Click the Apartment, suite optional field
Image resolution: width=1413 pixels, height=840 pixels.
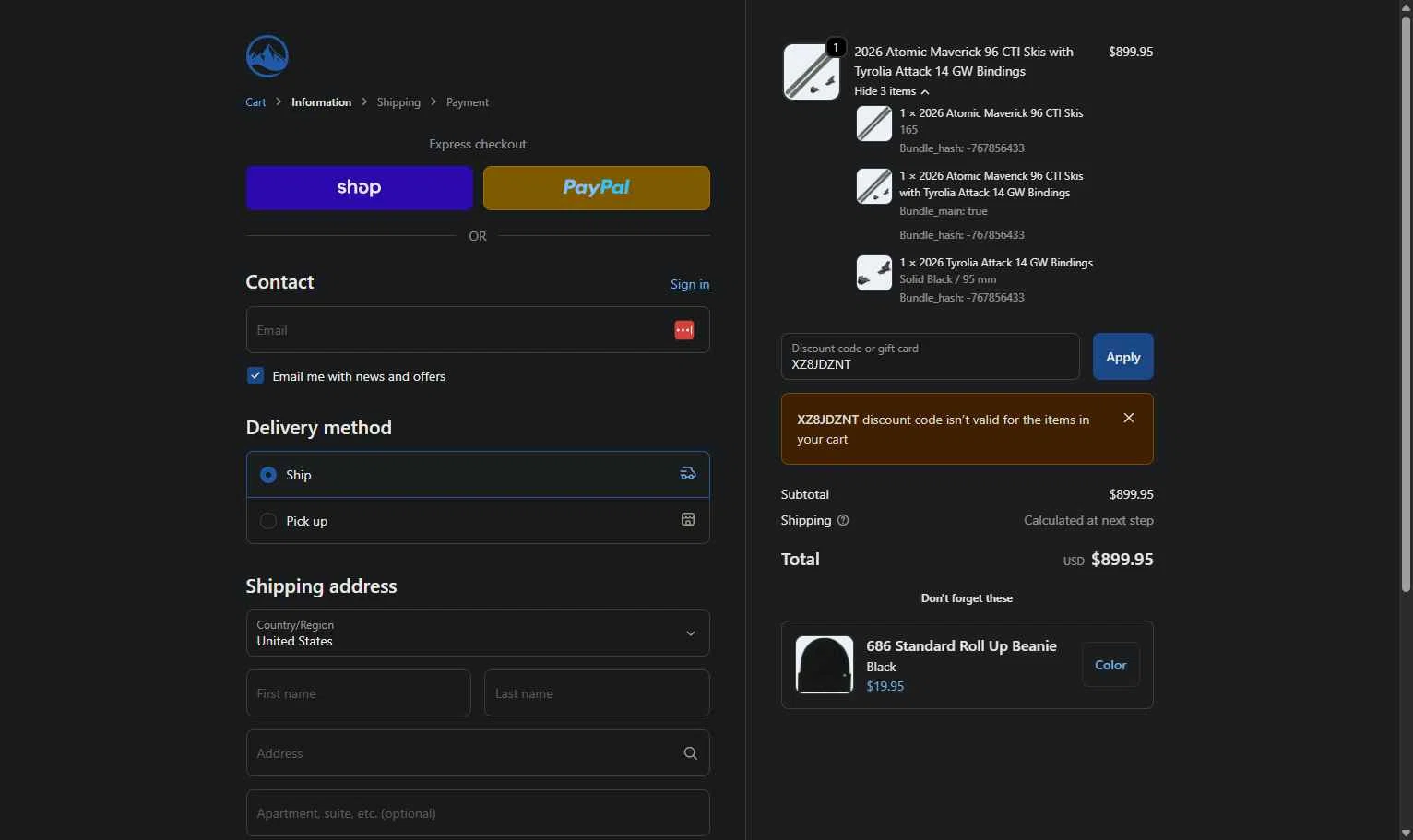[478, 813]
